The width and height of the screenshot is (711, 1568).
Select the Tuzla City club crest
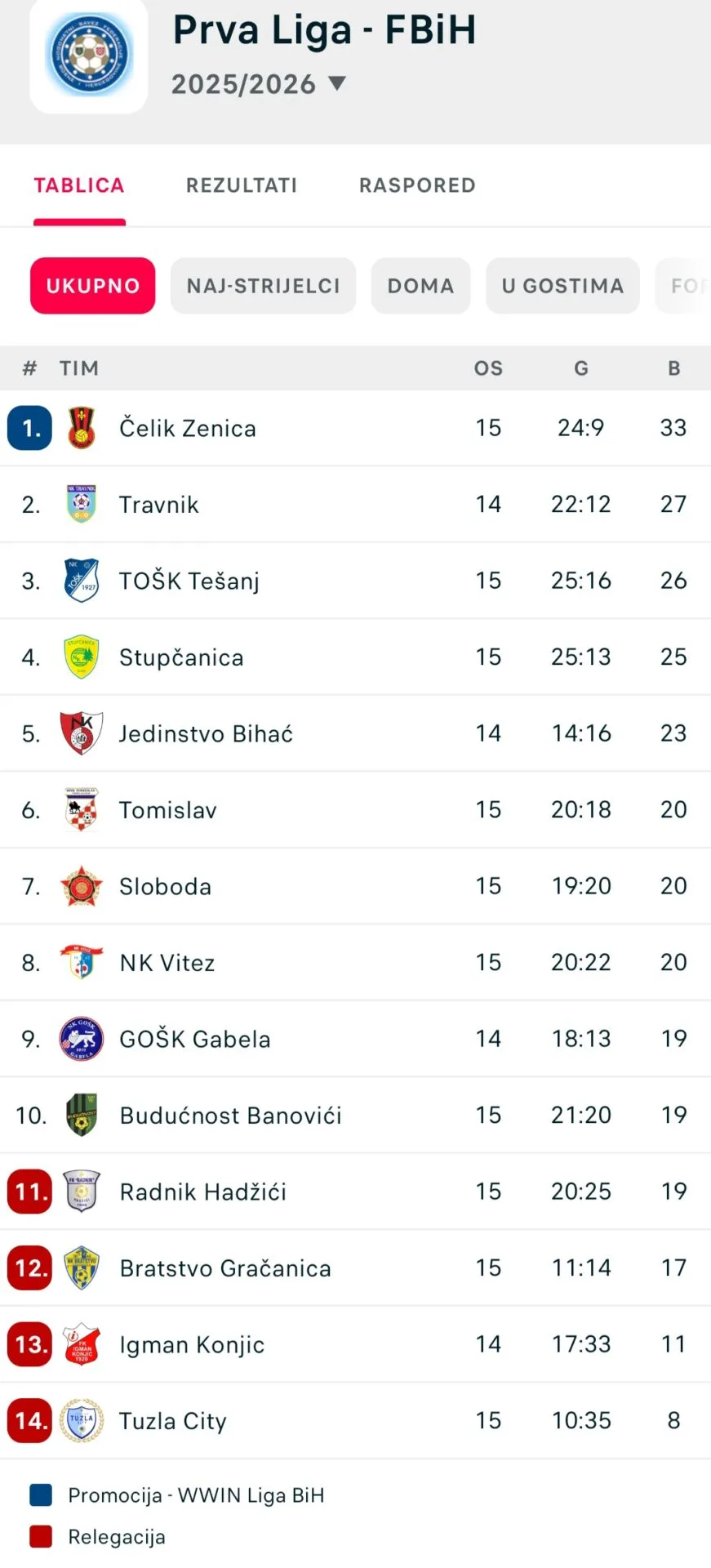coord(82,1421)
